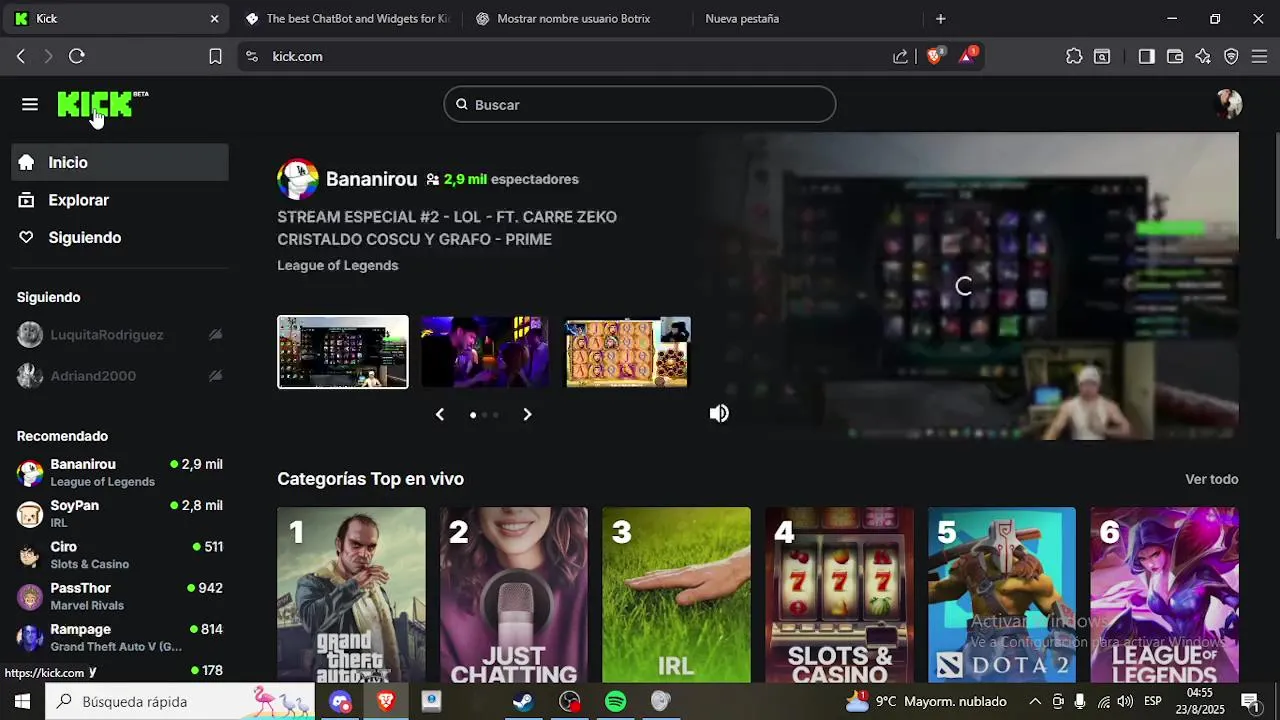The image size is (1280, 720).
Task: Expand the hidden system tray icons chevron
Action: 1035,702
